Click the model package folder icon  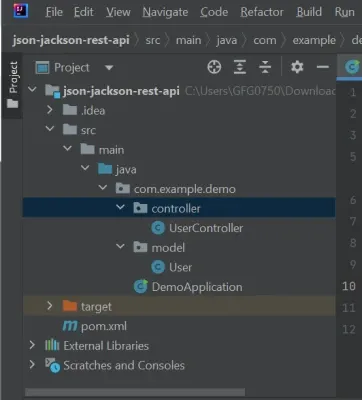click(140, 247)
